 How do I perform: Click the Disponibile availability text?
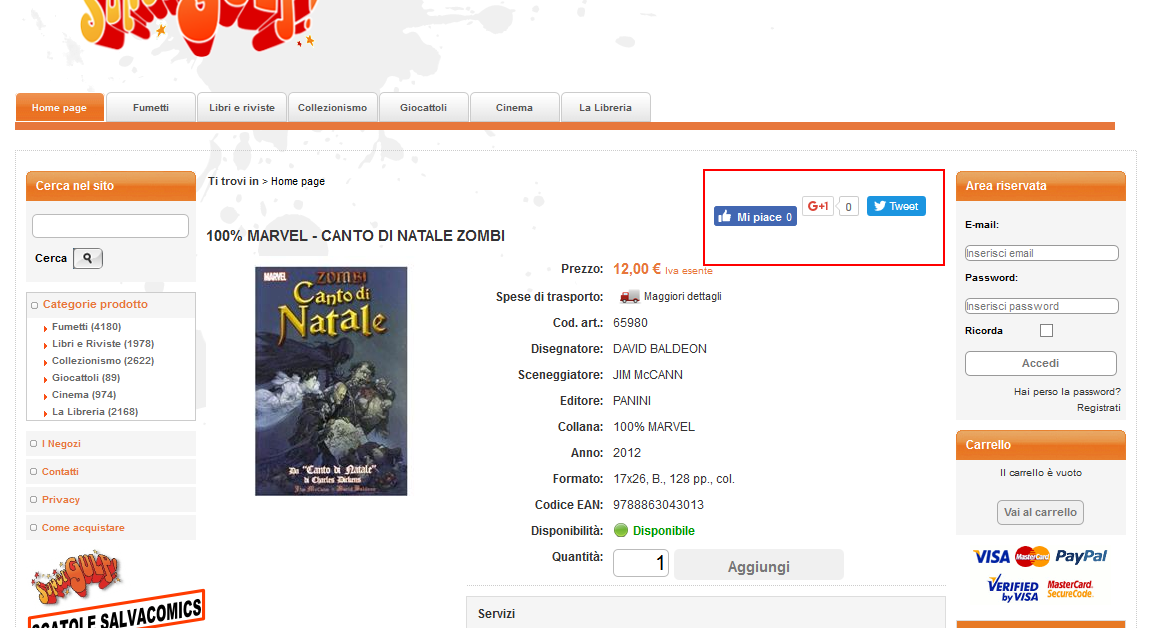pos(664,531)
